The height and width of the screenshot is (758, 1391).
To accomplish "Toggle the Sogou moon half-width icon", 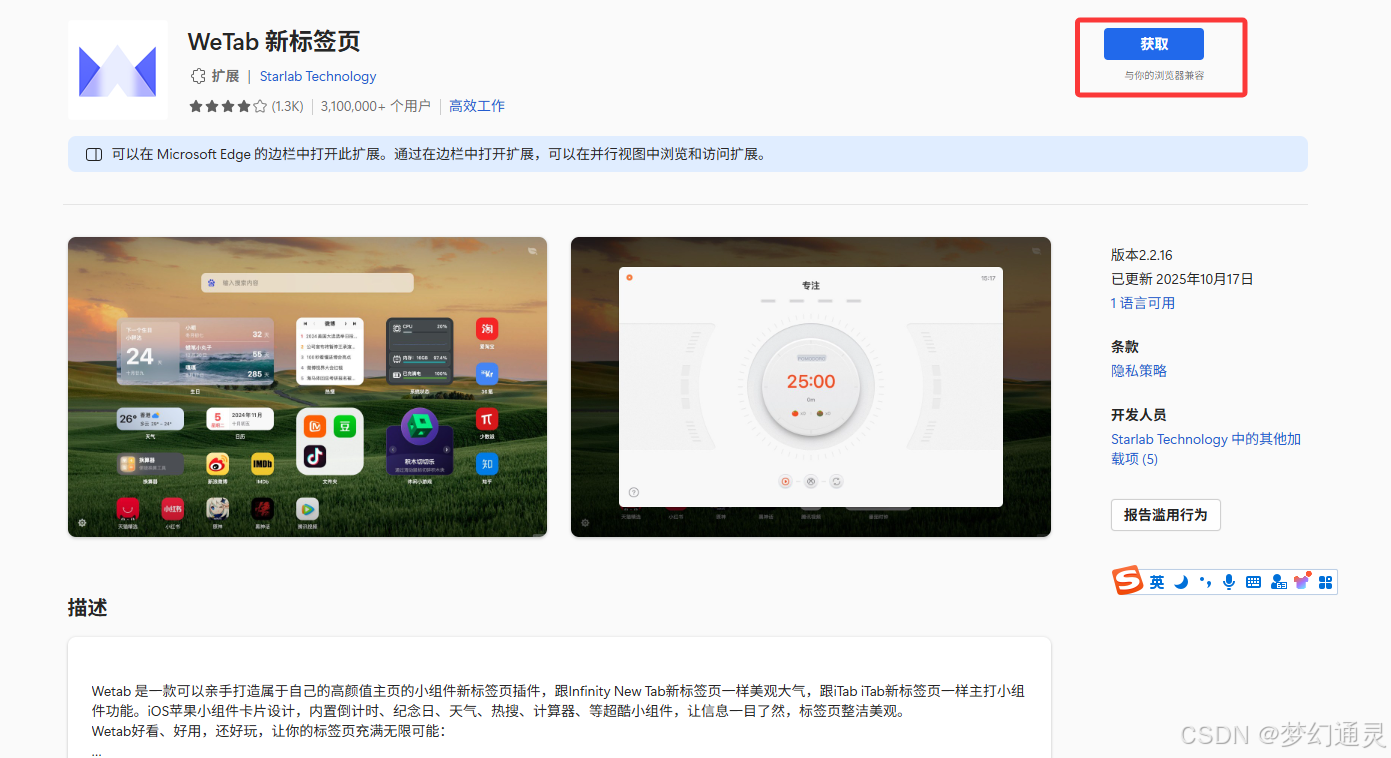I will [1181, 582].
